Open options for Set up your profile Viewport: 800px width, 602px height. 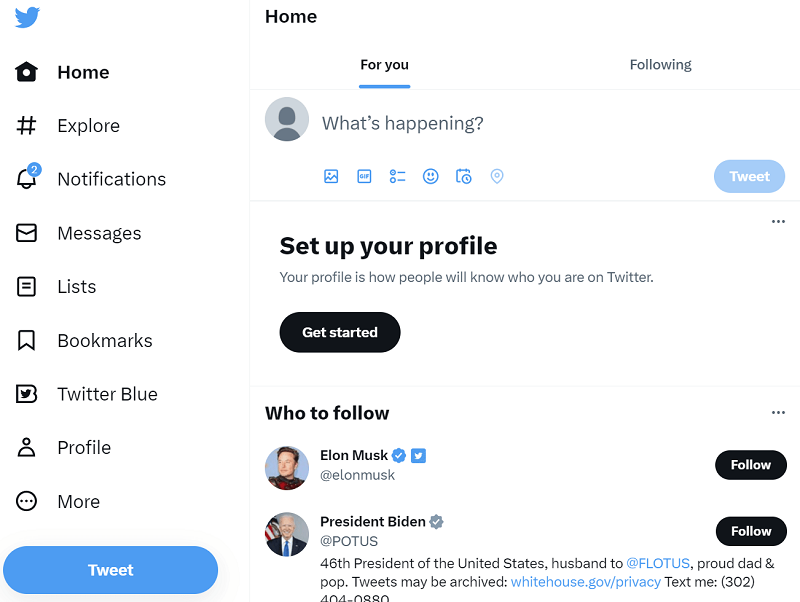pos(778,221)
